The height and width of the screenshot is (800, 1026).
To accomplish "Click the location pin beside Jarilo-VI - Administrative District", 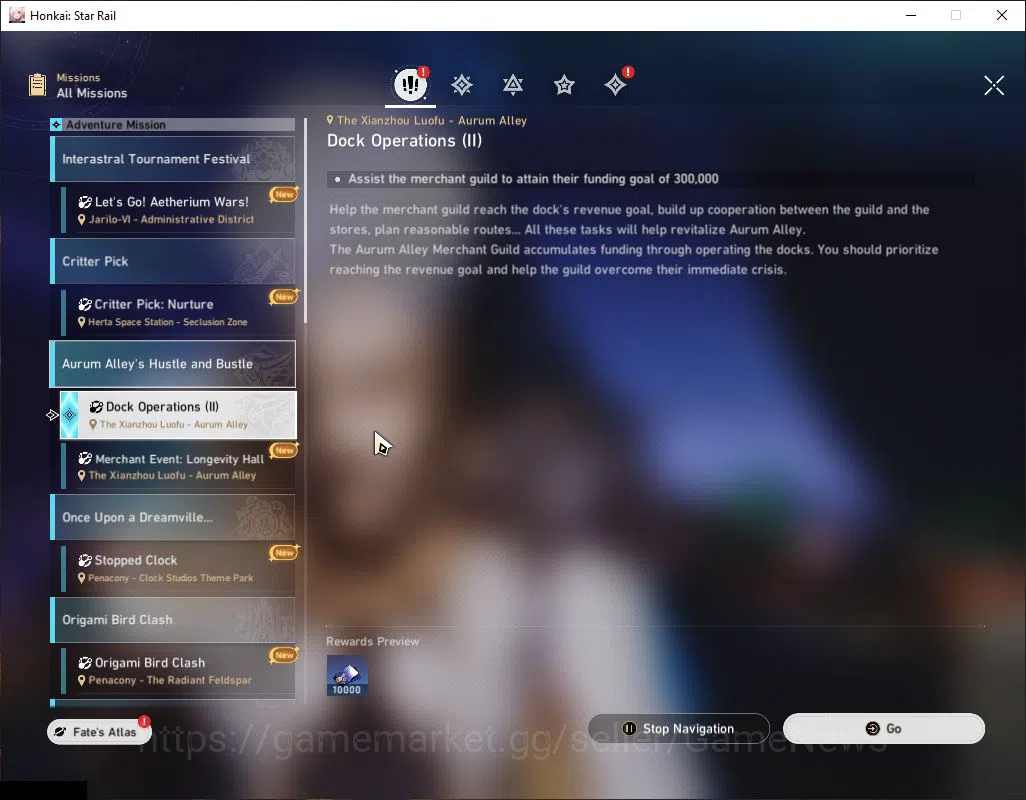I will 81,220.
